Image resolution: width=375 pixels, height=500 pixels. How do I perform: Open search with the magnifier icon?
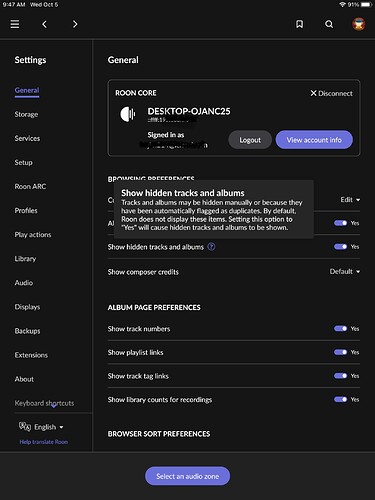tap(329, 24)
